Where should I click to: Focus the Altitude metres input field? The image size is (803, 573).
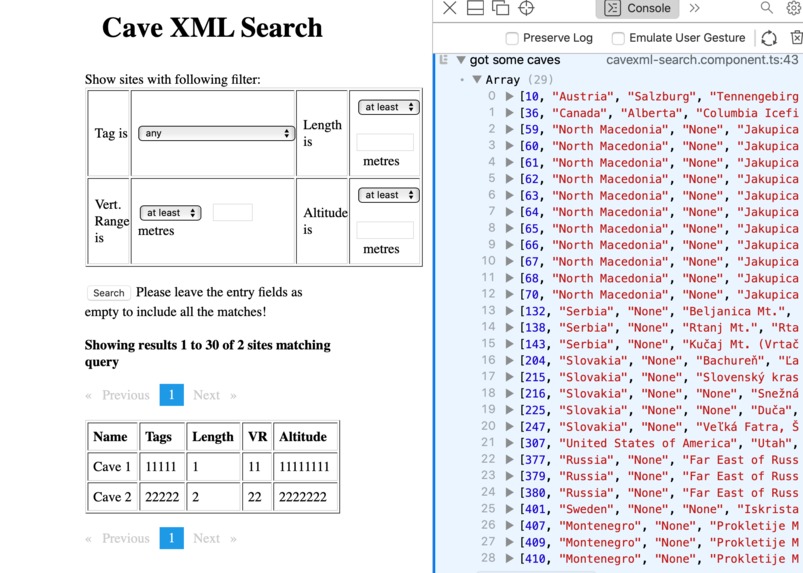[385, 230]
